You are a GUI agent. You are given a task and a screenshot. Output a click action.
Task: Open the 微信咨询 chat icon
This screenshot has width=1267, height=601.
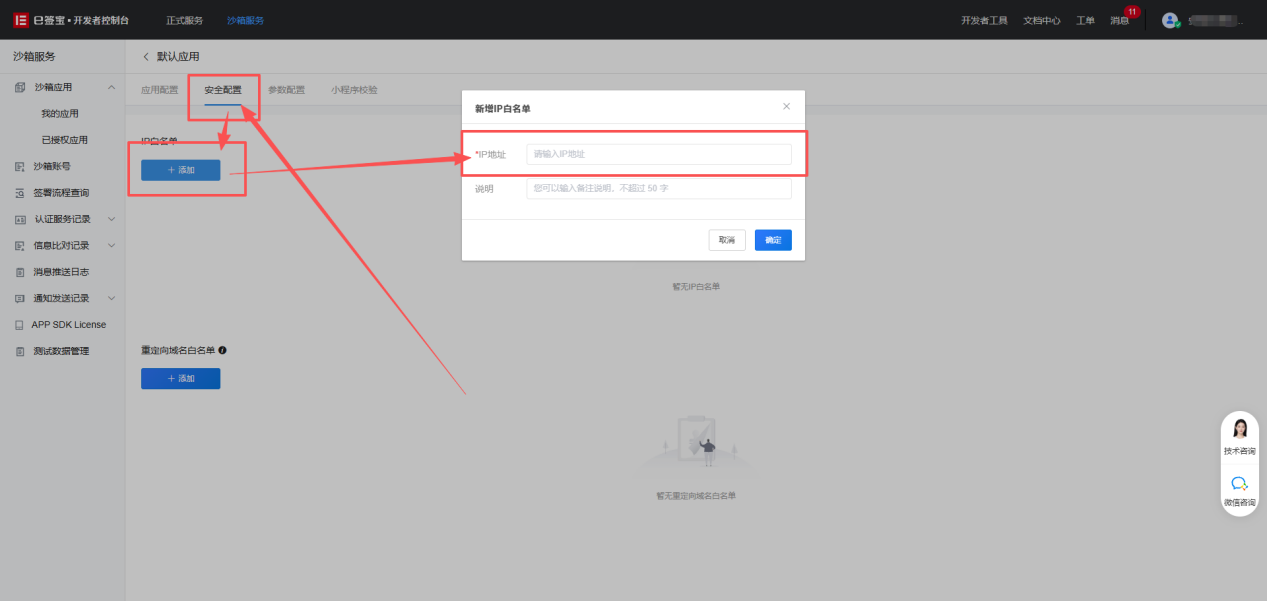coord(1239,483)
